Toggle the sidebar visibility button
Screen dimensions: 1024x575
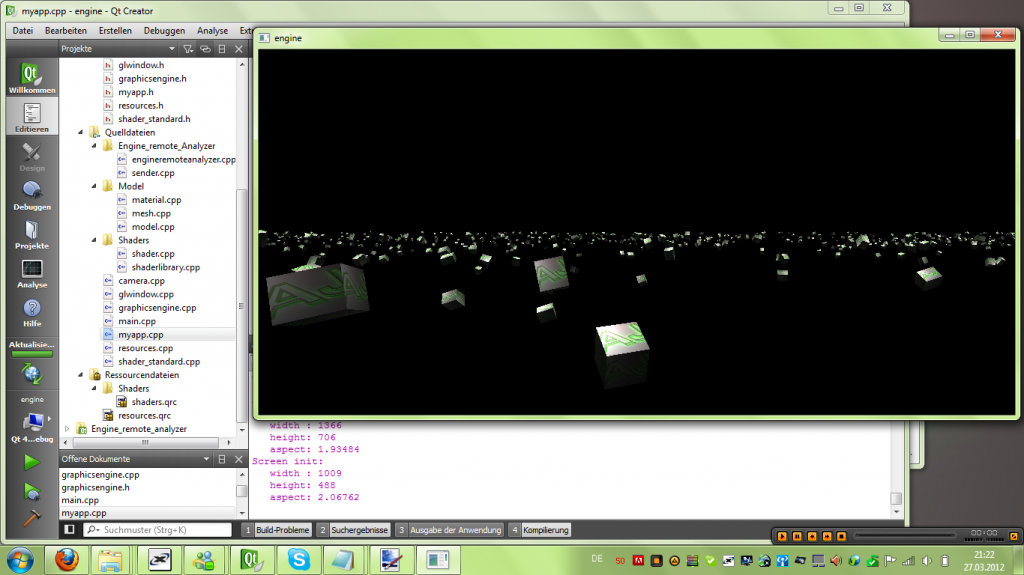[x=69, y=529]
